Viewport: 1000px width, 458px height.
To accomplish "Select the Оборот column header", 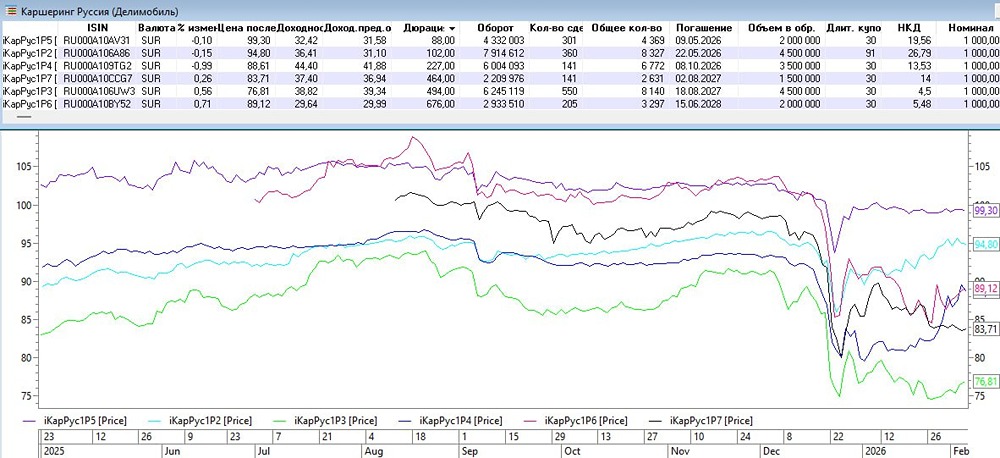I will click(496, 27).
